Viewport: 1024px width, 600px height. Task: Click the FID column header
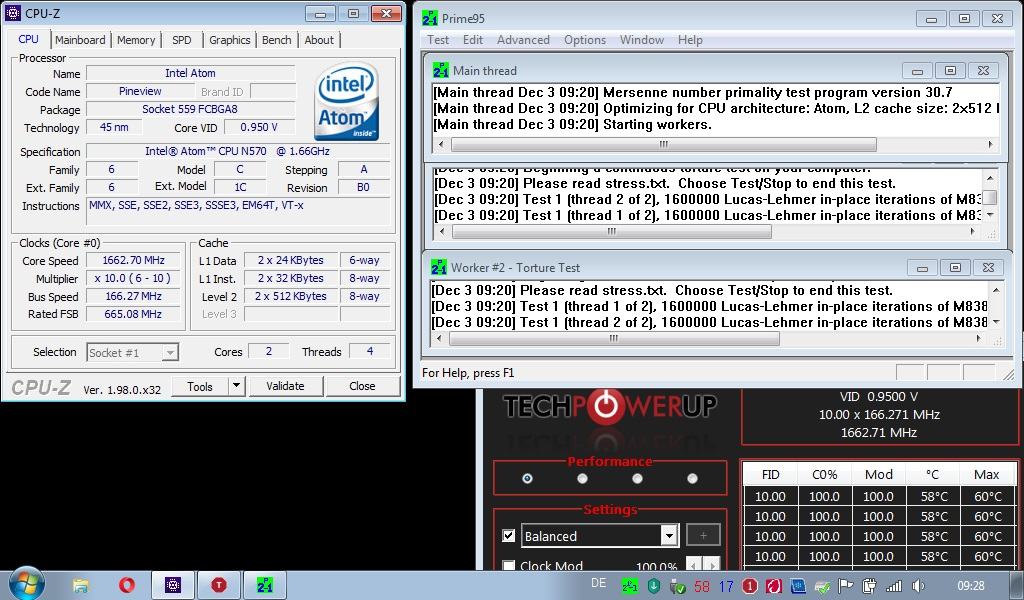(771, 475)
